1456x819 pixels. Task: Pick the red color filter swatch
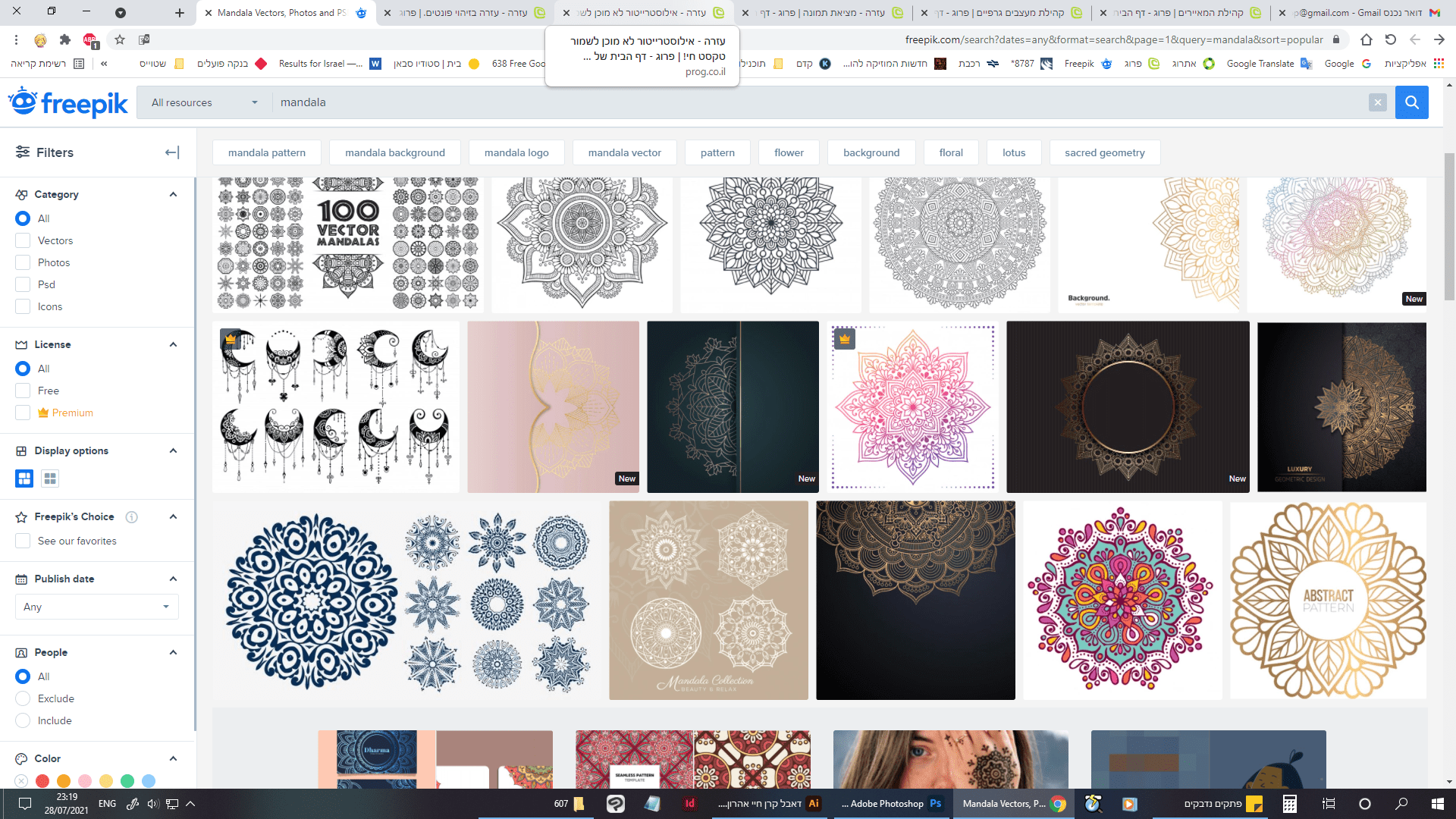(42, 781)
